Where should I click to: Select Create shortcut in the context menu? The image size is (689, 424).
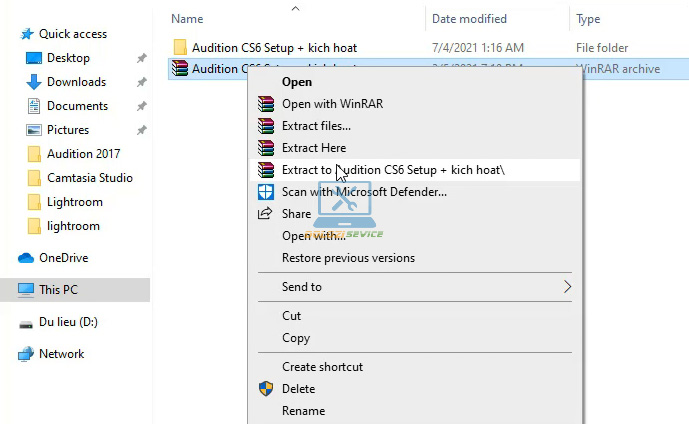coord(322,367)
